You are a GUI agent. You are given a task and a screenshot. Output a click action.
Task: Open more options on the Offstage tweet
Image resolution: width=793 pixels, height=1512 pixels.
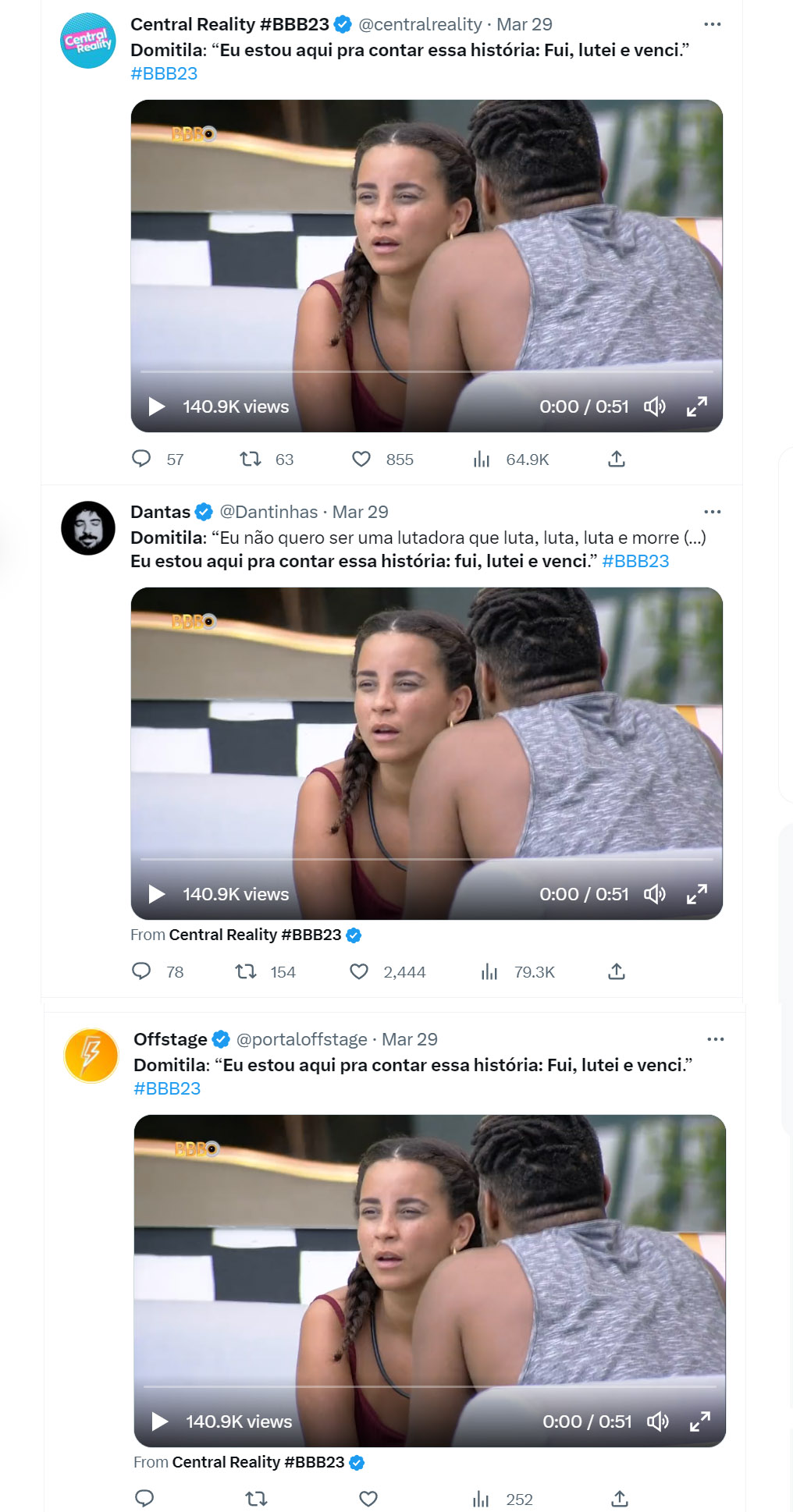(x=715, y=1039)
